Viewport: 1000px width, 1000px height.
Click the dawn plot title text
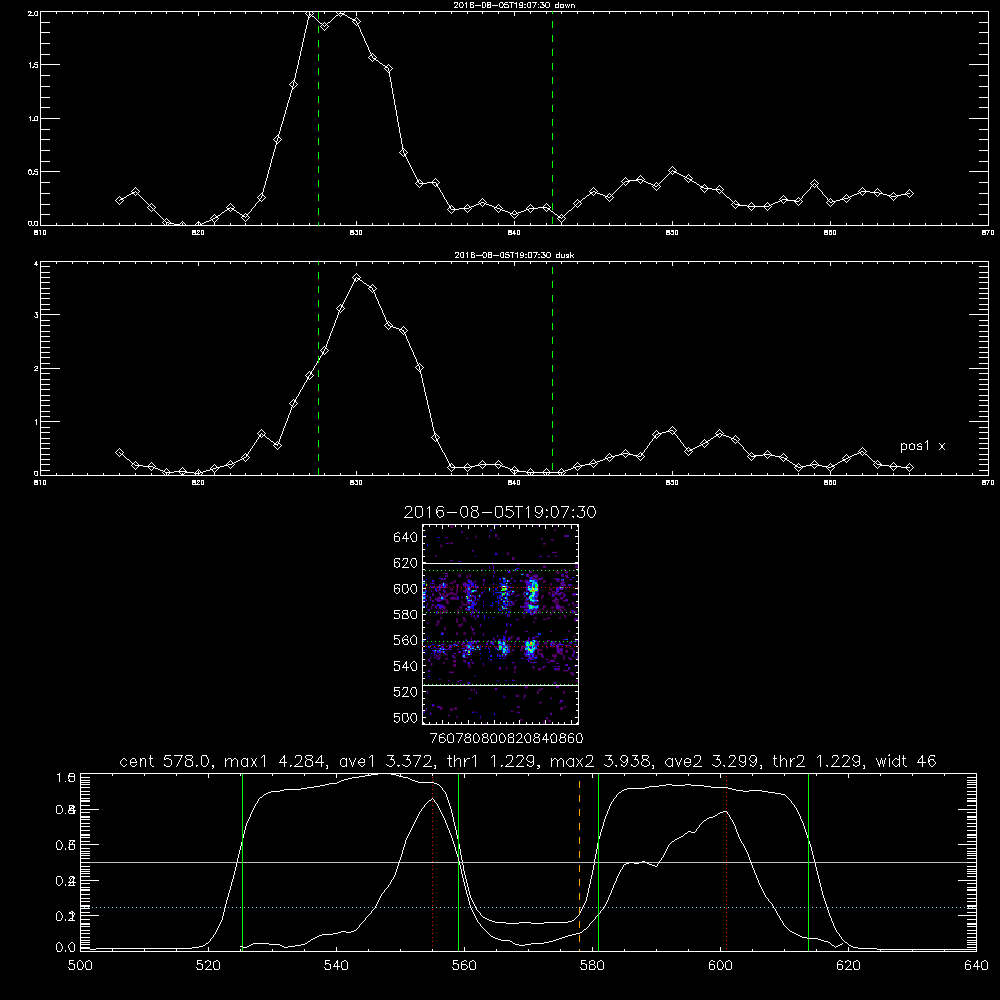tap(514, 5)
